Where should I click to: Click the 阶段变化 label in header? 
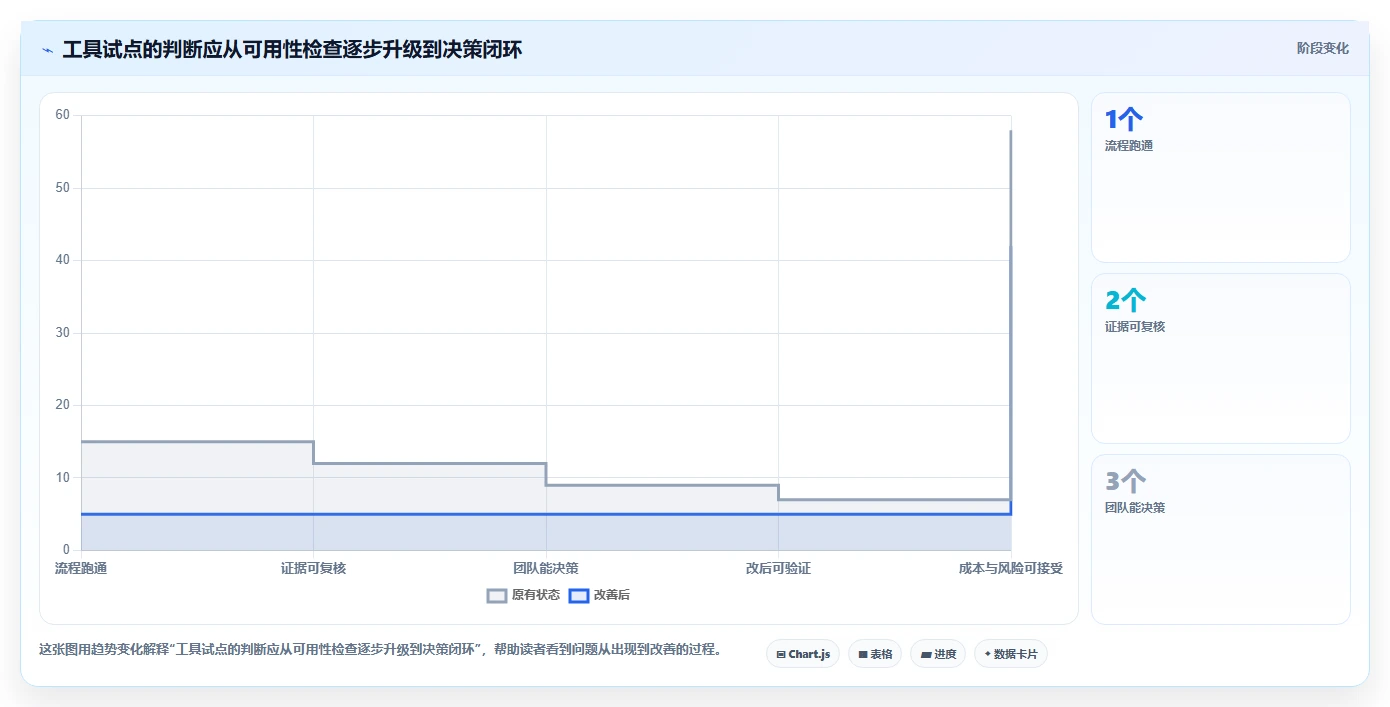[1322, 48]
